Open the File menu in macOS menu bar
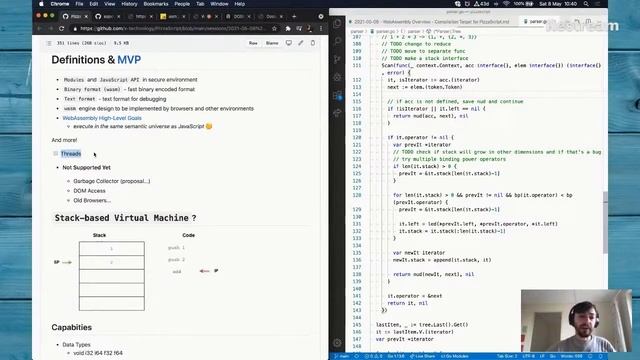This screenshot has width=640, height=360. tap(79, 4)
